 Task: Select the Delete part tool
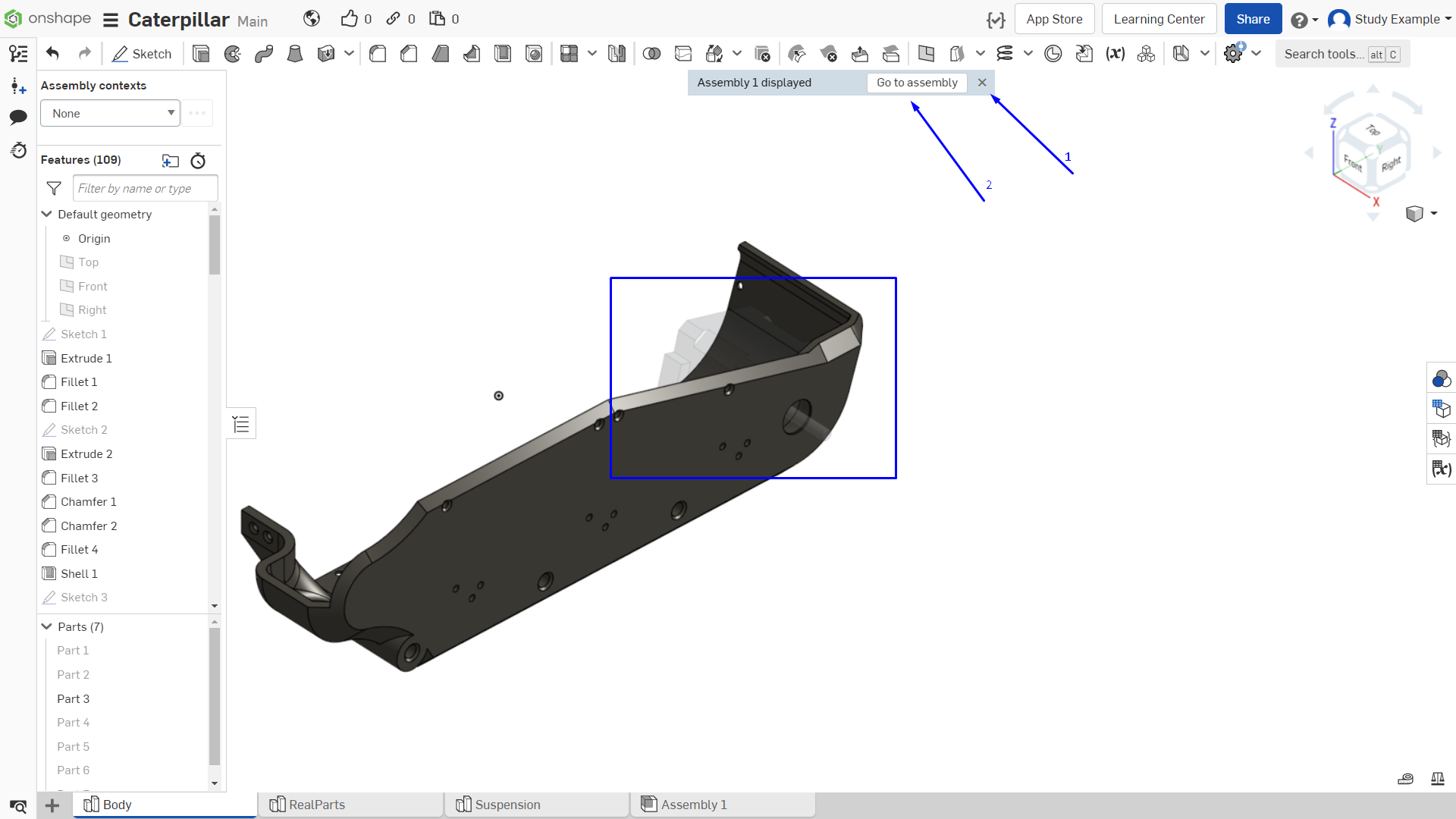[x=763, y=54]
